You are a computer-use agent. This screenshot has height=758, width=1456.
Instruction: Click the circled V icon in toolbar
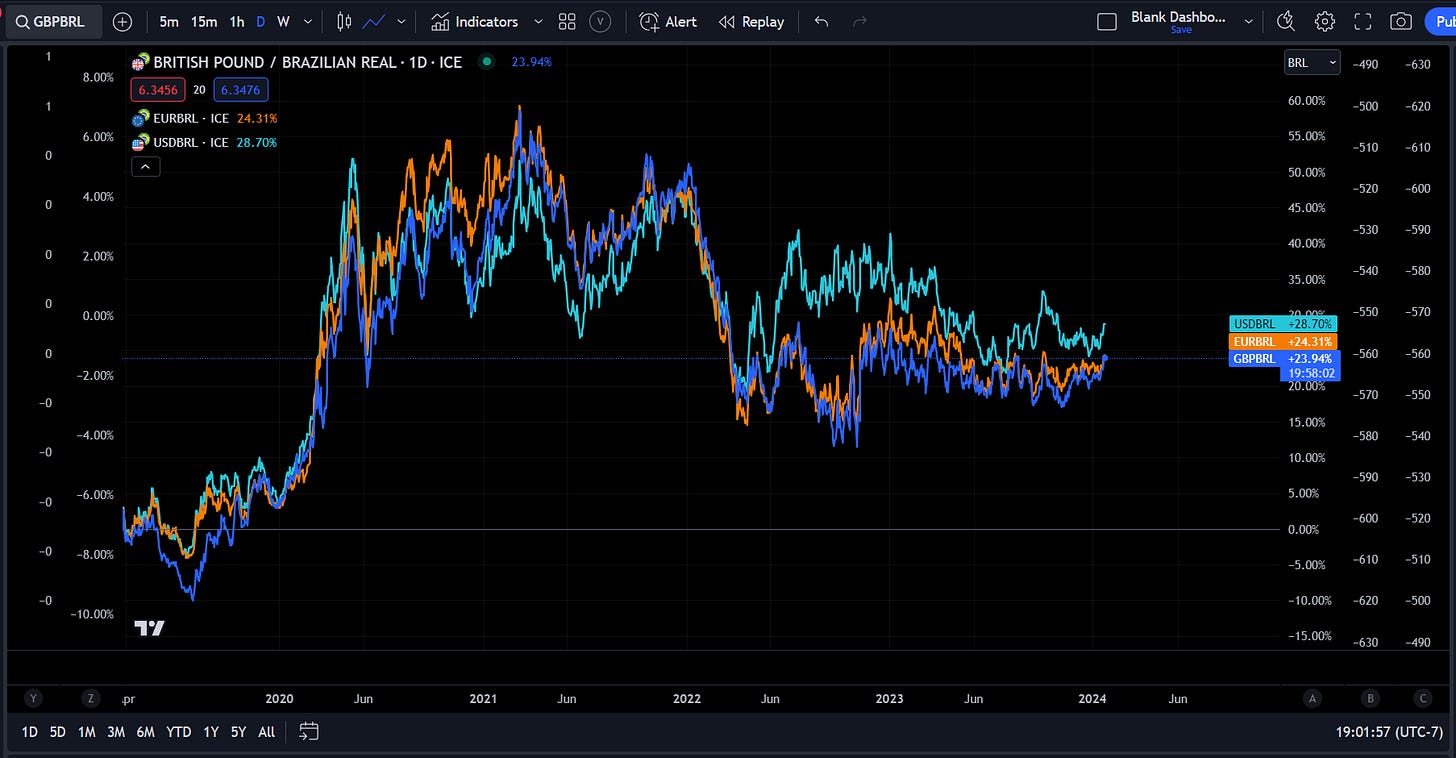(600, 21)
